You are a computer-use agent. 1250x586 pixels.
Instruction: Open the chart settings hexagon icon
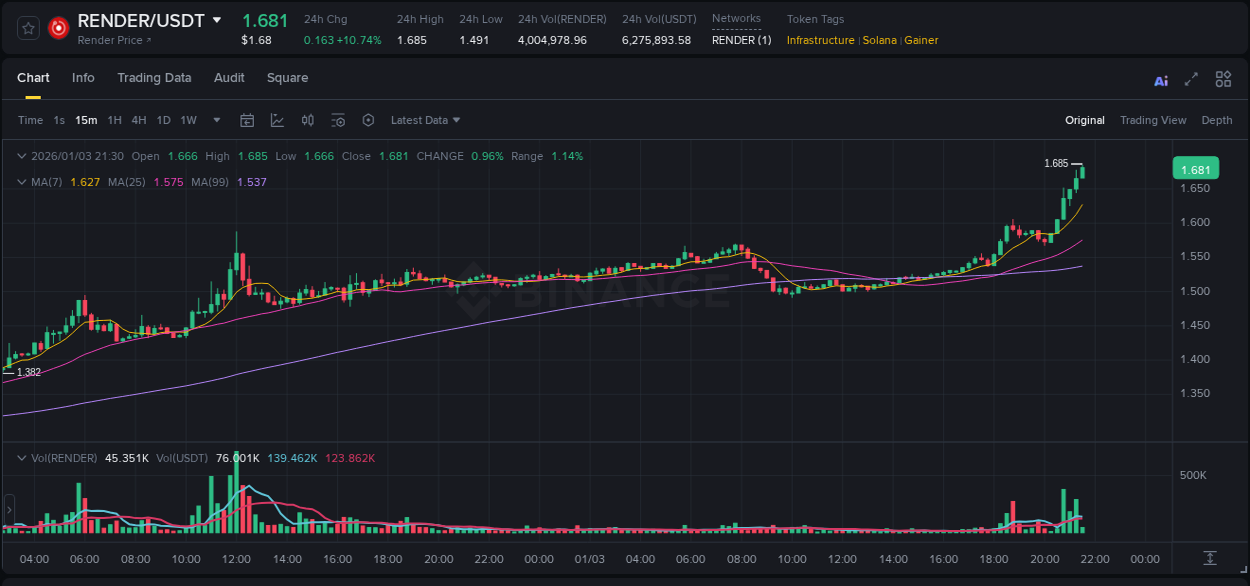(x=368, y=120)
